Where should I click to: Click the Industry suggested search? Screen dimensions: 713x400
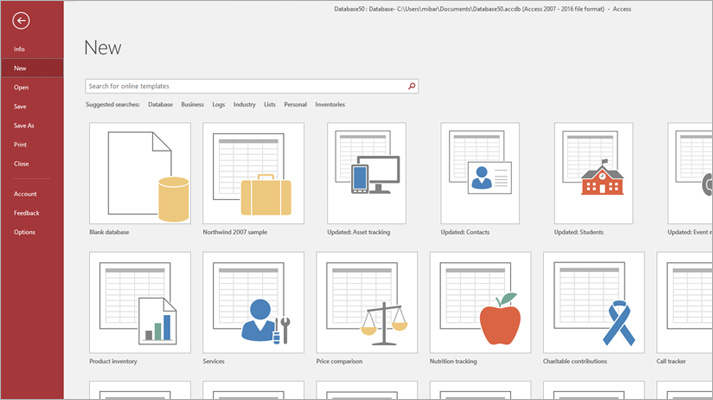pyautogui.click(x=245, y=105)
